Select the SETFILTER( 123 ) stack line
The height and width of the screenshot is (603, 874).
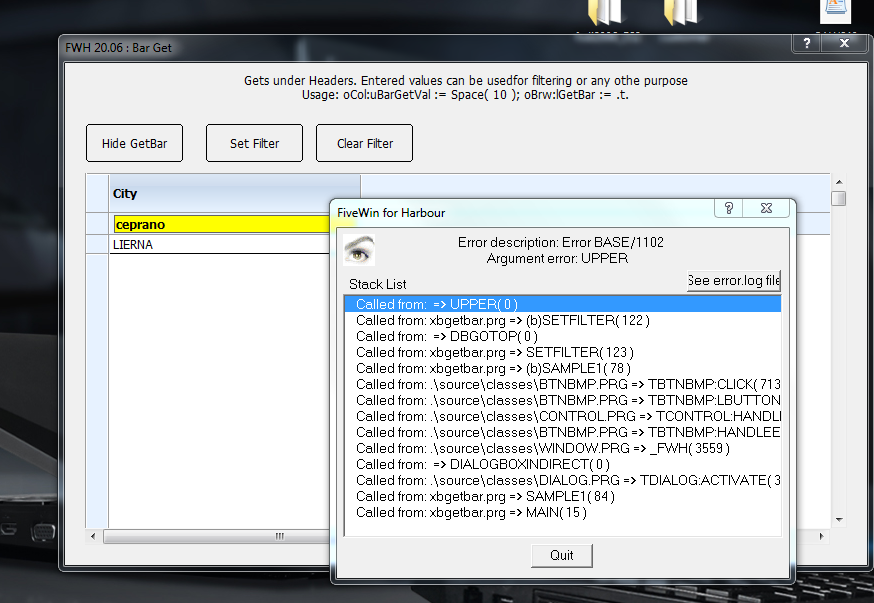[562, 352]
